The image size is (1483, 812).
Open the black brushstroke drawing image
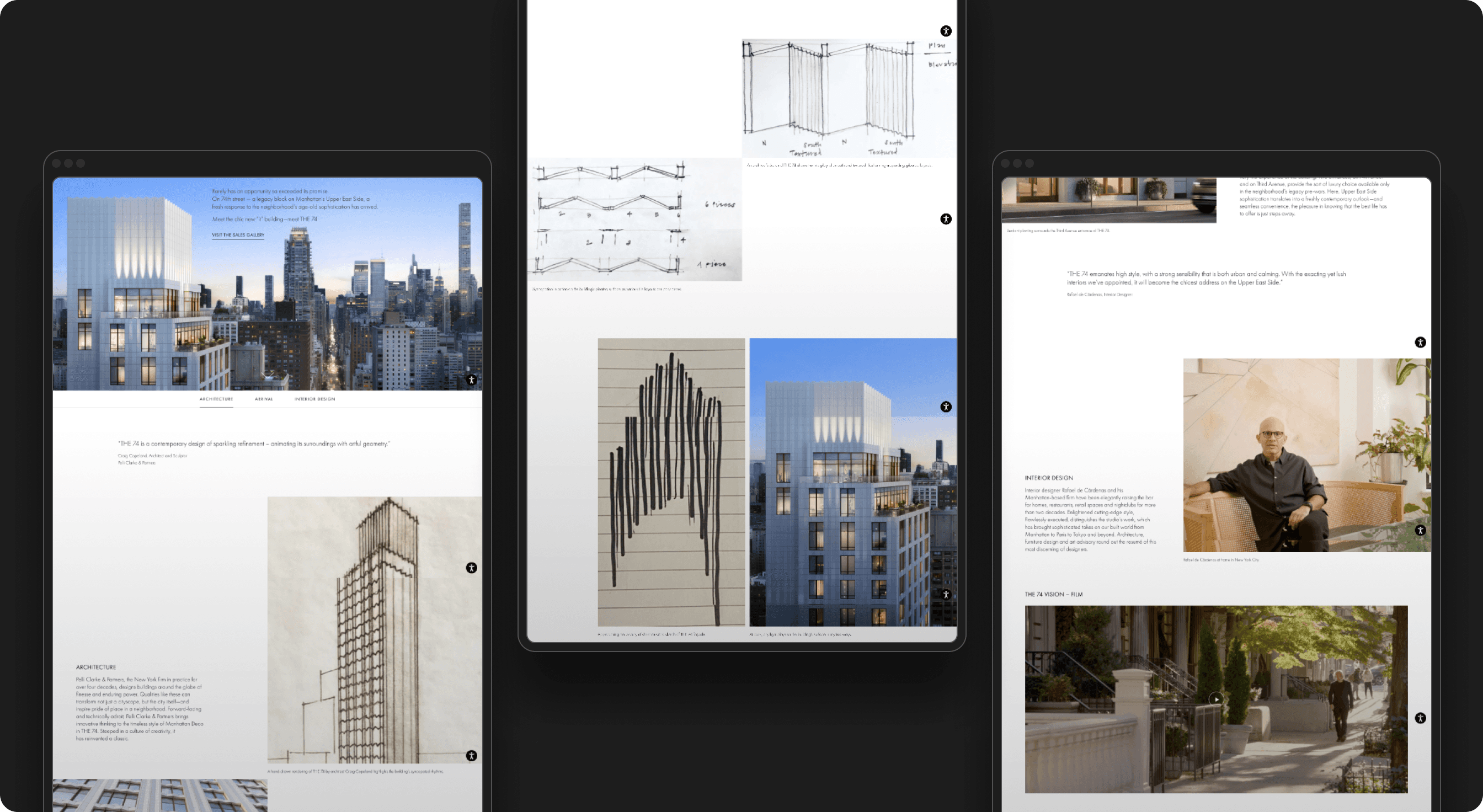coord(671,482)
